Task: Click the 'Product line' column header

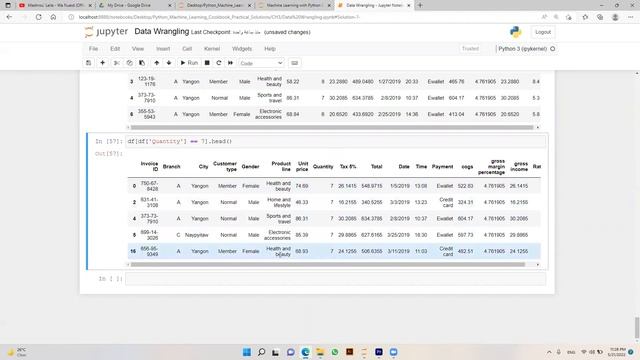Action: [x=281, y=167]
